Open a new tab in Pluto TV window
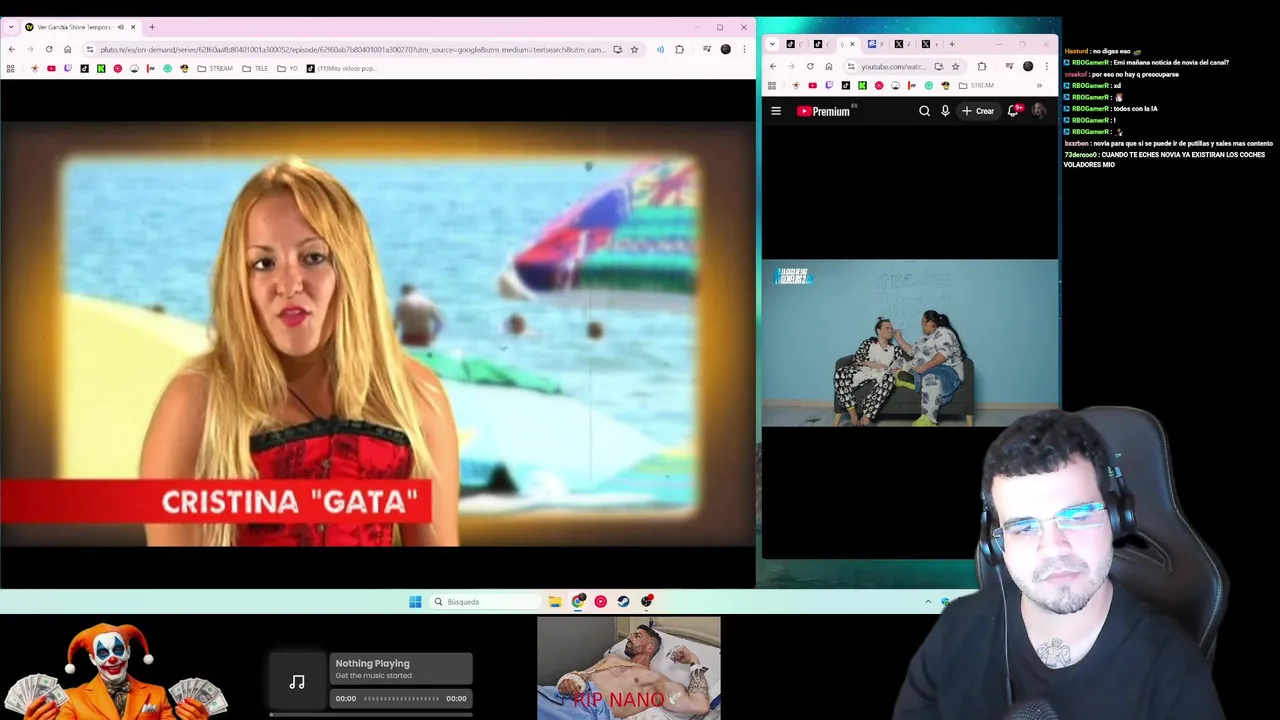The width and height of the screenshot is (1280, 720). (x=152, y=27)
